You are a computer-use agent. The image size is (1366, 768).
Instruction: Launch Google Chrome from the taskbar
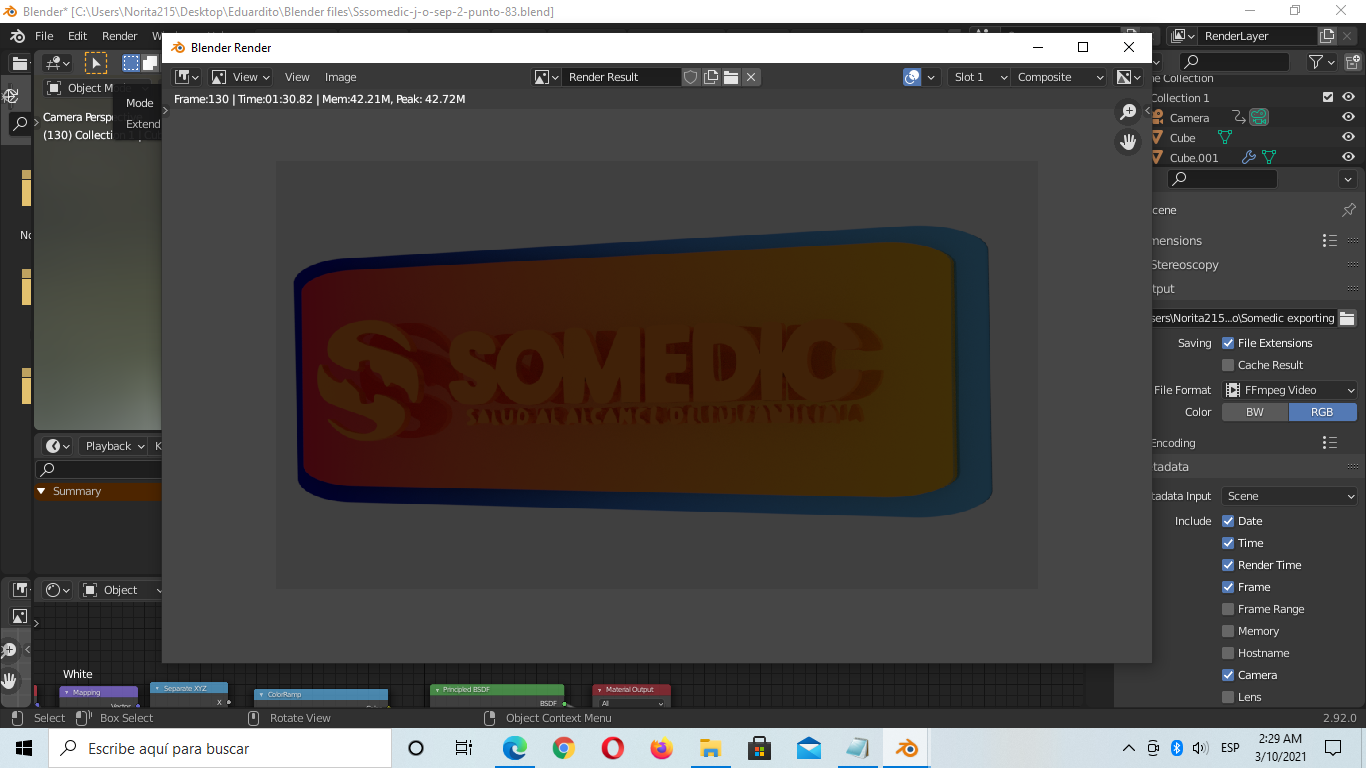coord(563,748)
